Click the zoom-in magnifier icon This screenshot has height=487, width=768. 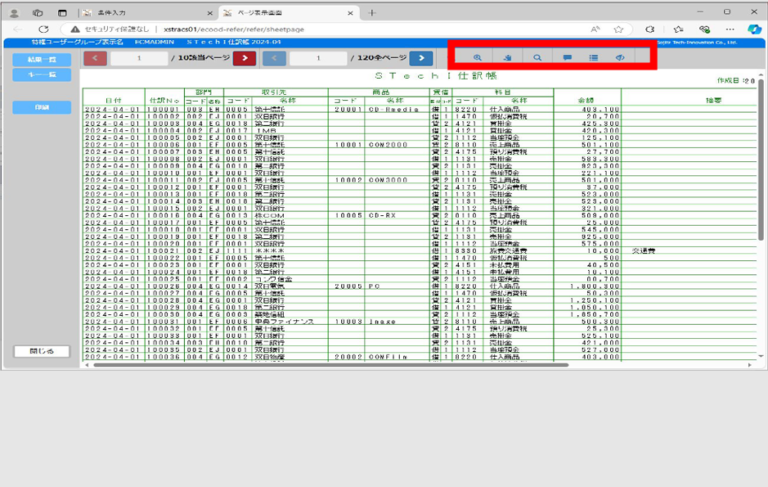click(477, 58)
